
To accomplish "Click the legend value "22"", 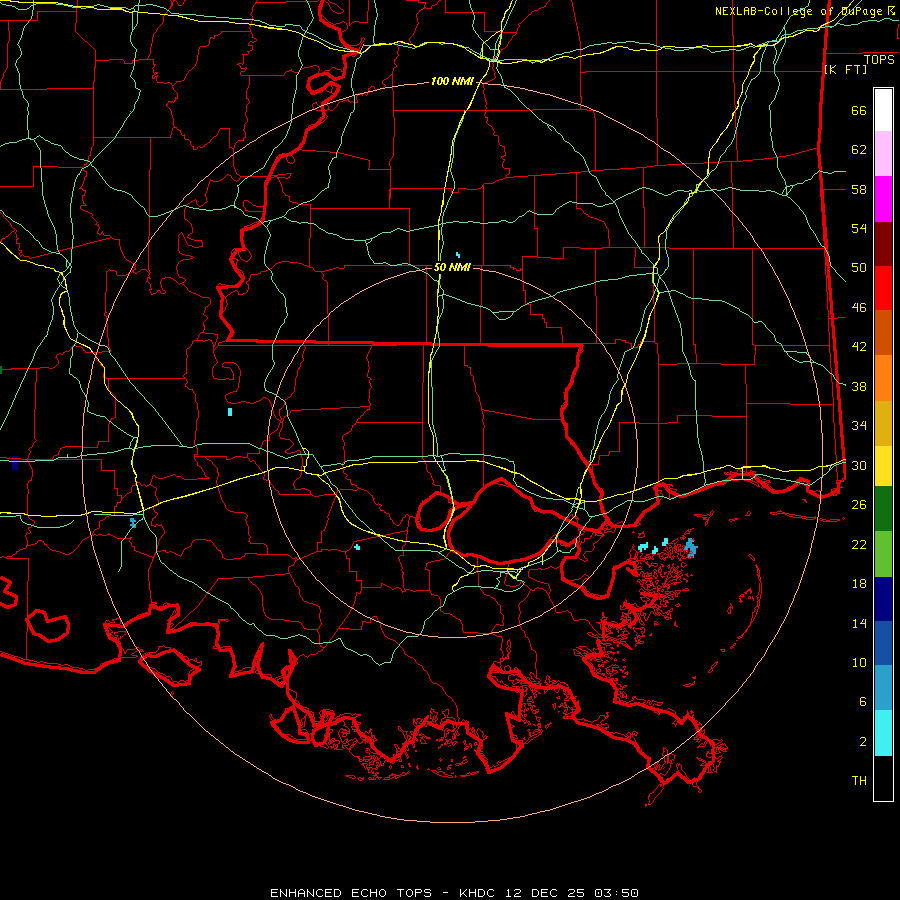I will [x=859, y=544].
